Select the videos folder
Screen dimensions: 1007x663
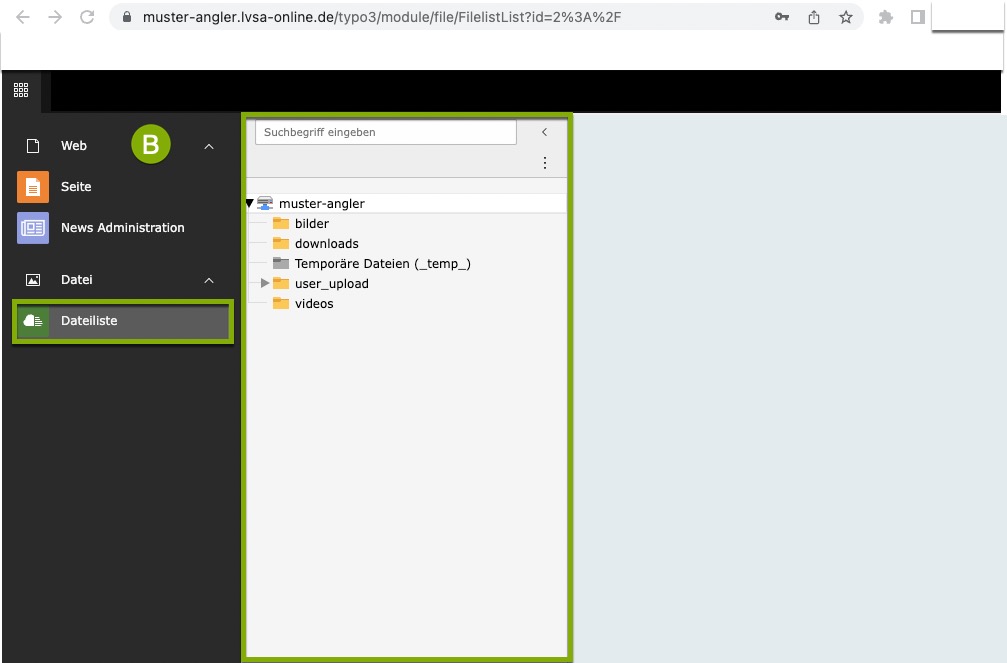[314, 304]
